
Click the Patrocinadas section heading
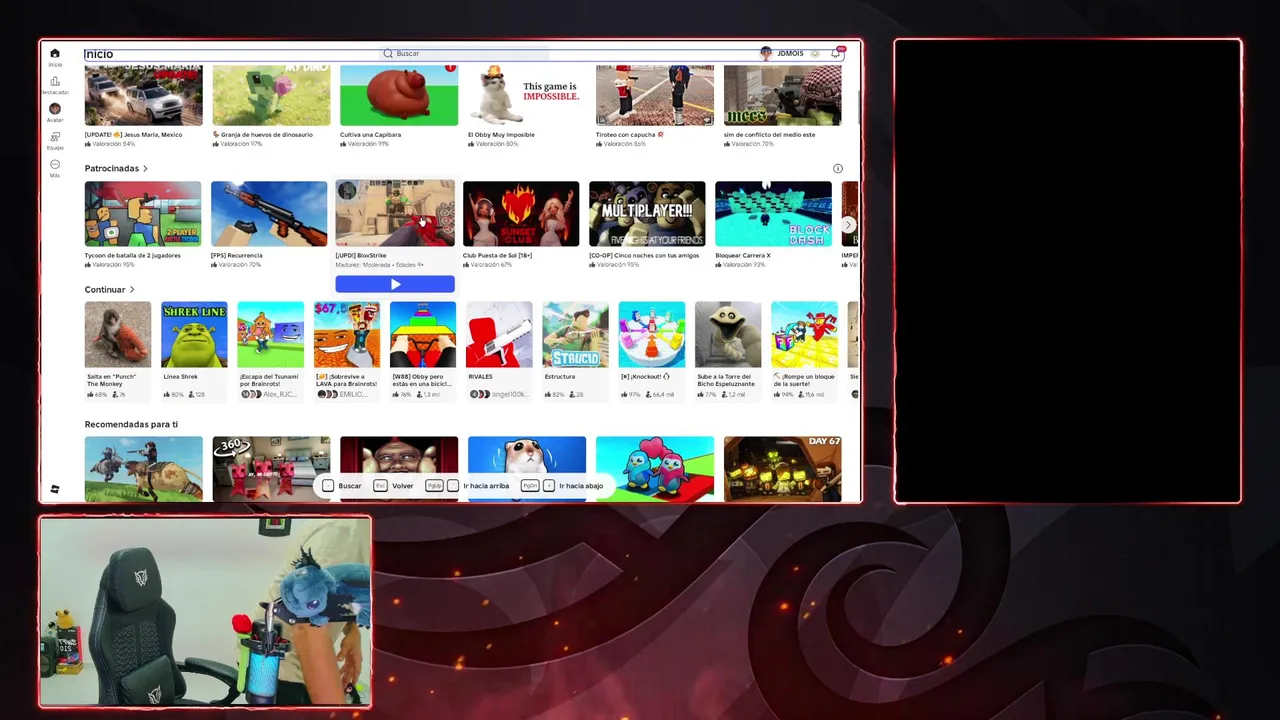112,169
